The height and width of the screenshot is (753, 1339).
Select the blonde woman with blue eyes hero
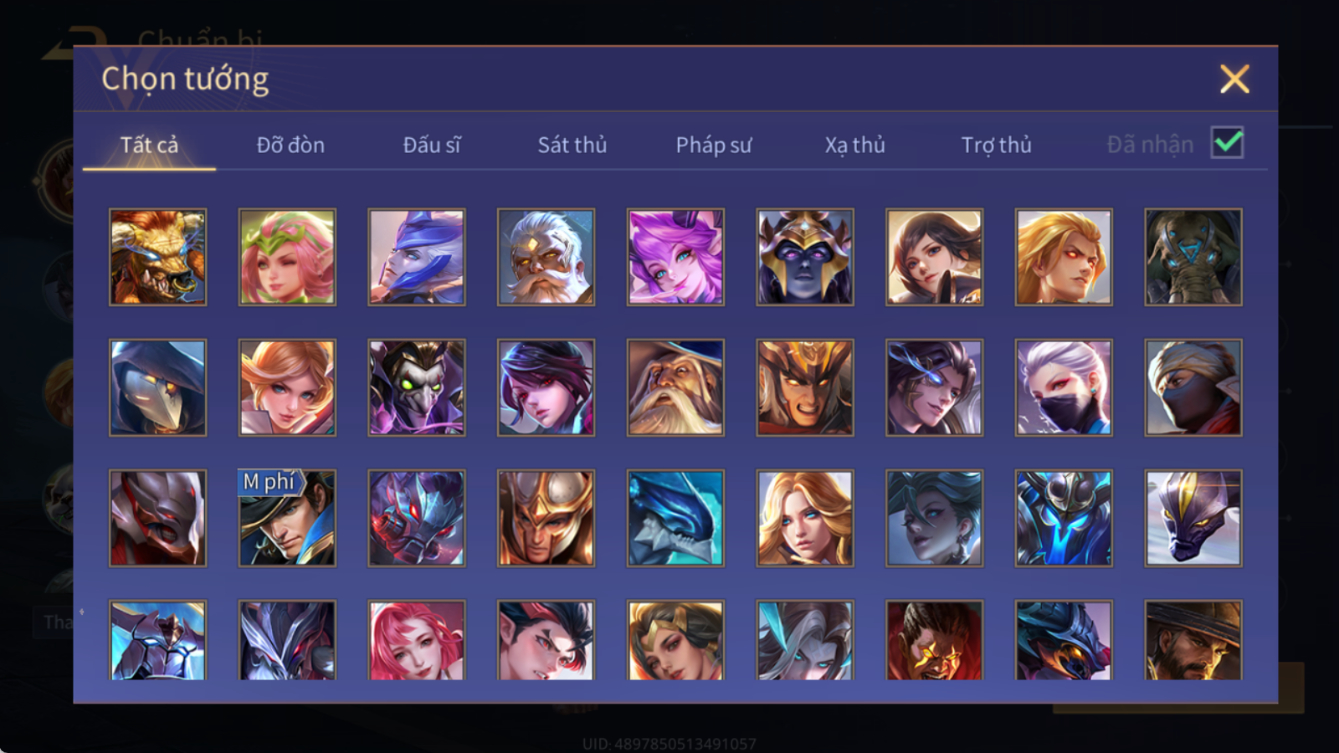pos(805,518)
